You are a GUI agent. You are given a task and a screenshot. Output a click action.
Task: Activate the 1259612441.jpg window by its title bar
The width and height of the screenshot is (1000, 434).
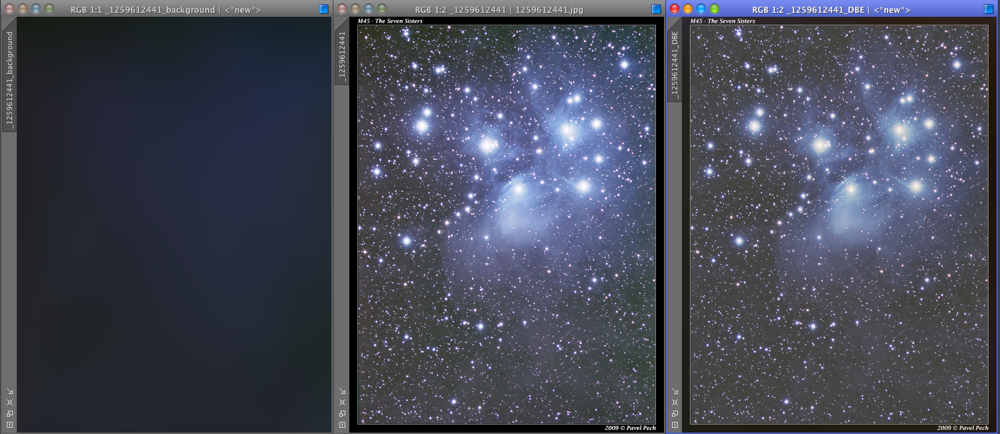click(x=500, y=9)
